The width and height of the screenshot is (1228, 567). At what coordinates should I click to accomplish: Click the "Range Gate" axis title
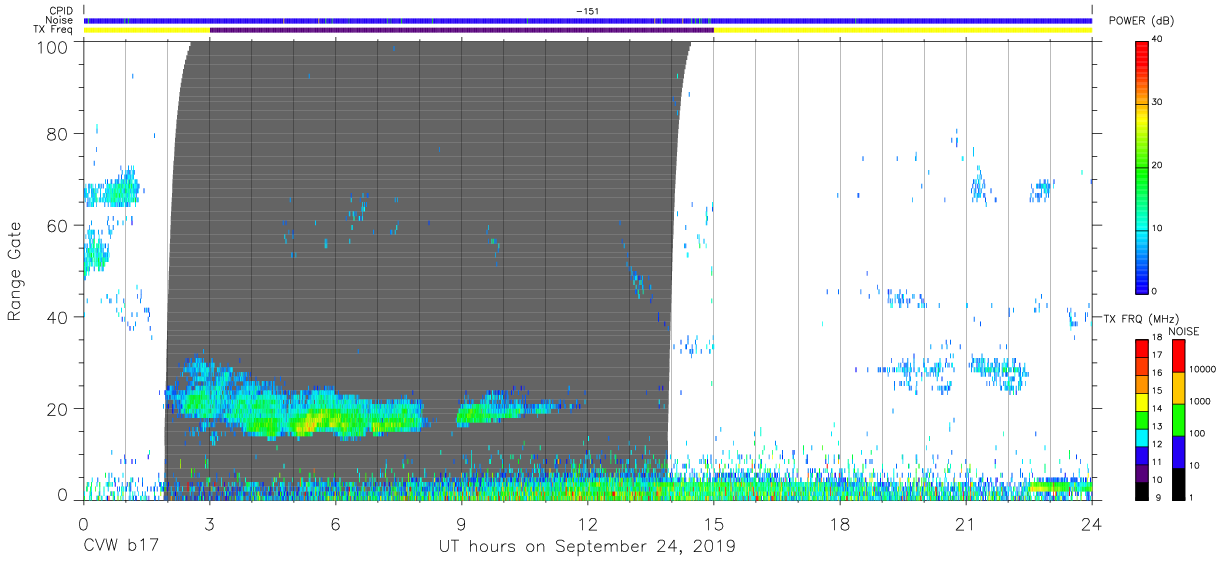15,271
